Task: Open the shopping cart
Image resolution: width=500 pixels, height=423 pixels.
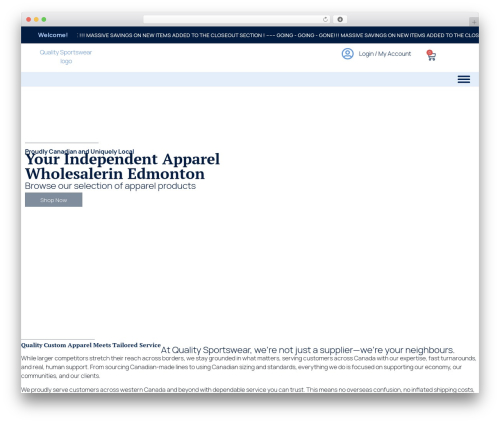Action: pyautogui.click(x=431, y=55)
